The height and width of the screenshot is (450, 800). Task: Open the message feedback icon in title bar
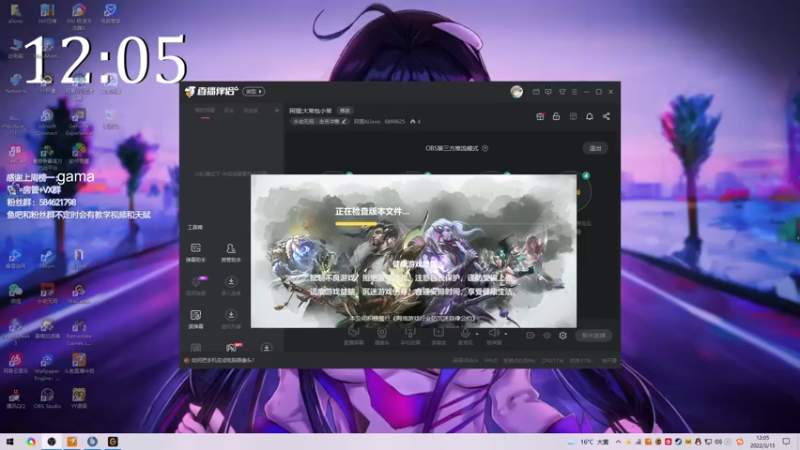pyautogui.click(x=548, y=92)
